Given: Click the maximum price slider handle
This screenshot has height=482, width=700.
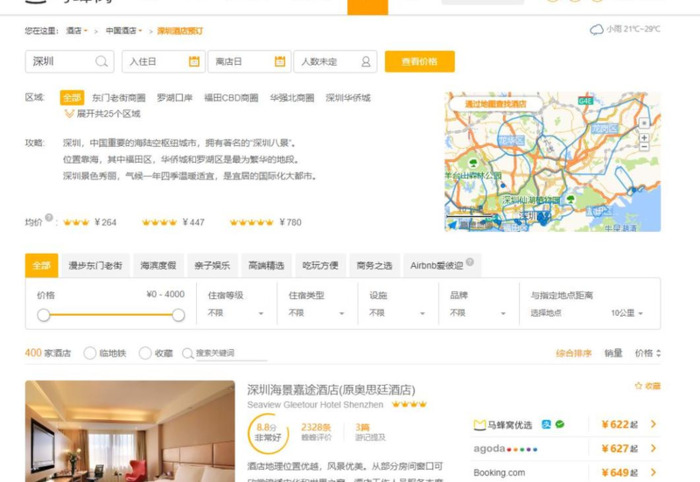Looking at the screenshot, I should (178, 315).
